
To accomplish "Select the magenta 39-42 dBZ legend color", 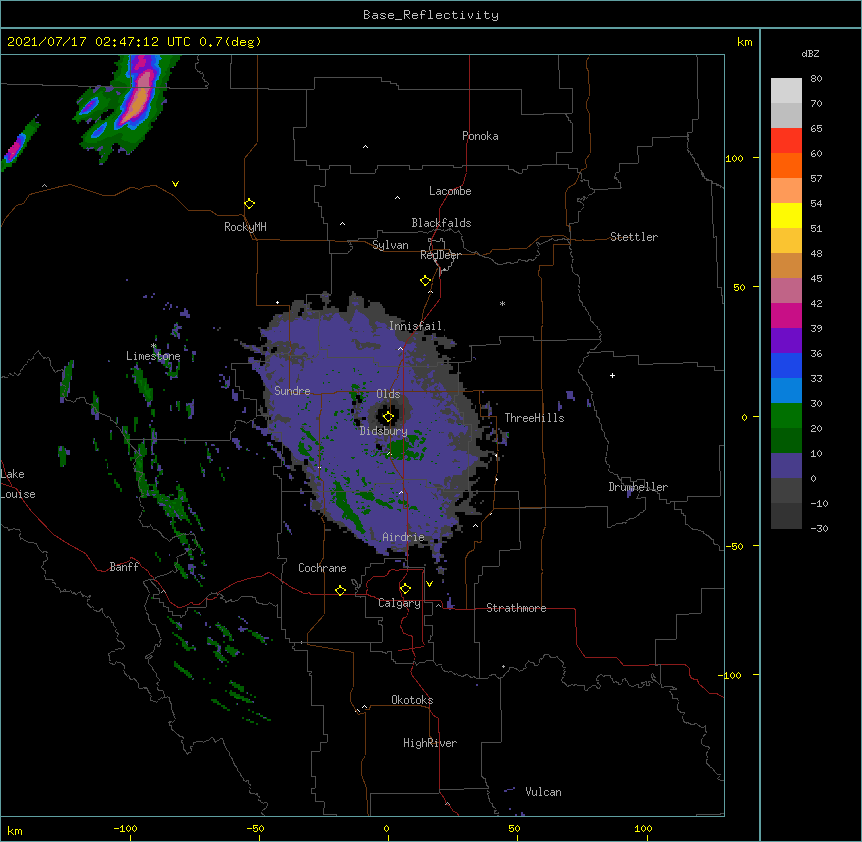I will coord(786,315).
